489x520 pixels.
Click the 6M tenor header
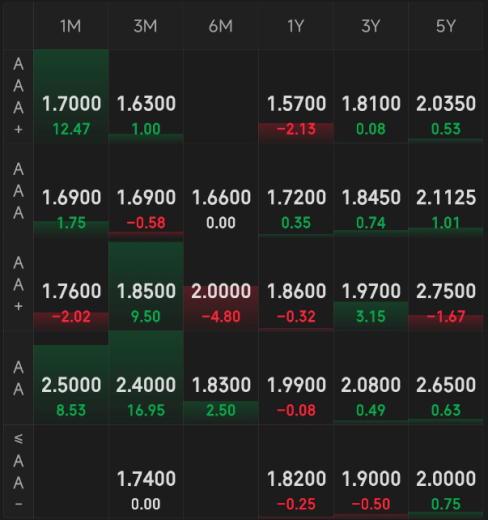pyautogui.click(x=221, y=26)
